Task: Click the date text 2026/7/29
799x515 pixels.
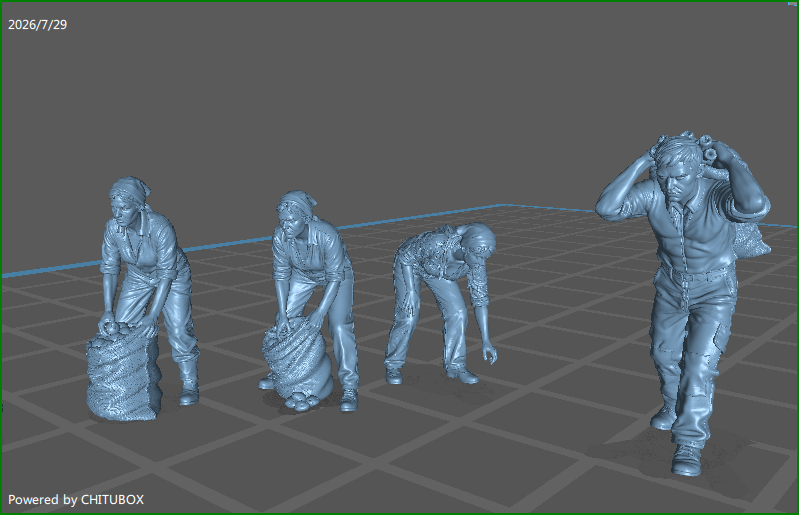Action: click(38, 24)
